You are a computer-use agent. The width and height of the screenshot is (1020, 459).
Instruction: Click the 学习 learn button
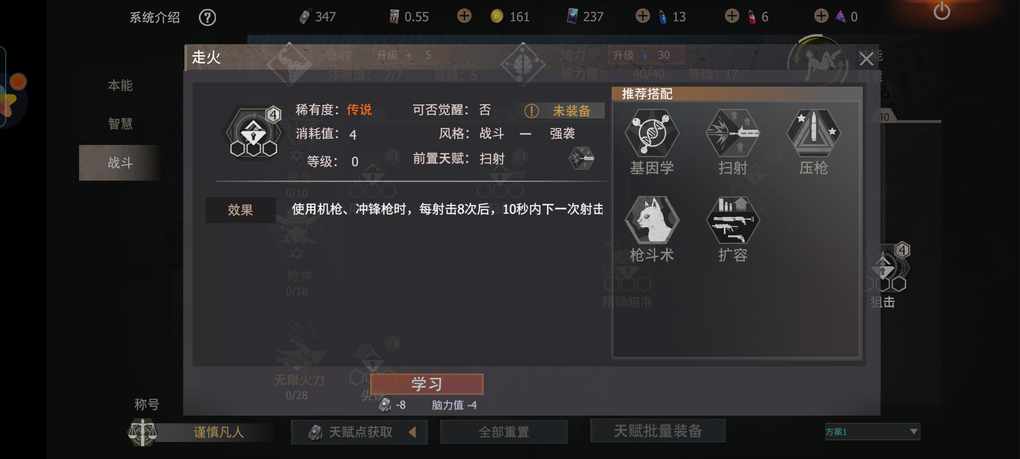[x=427, y=384]
